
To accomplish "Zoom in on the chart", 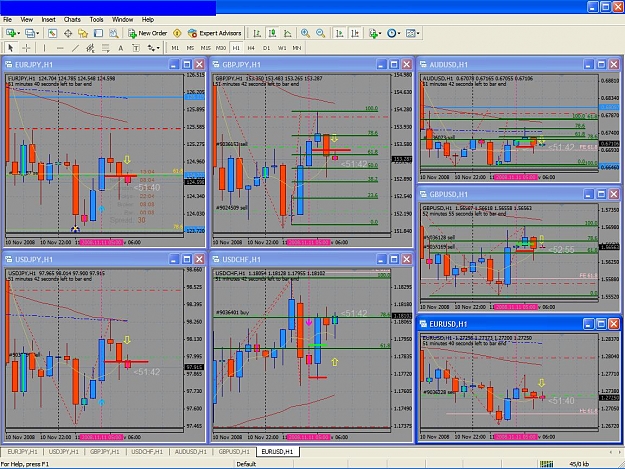I will pos(305,33).
